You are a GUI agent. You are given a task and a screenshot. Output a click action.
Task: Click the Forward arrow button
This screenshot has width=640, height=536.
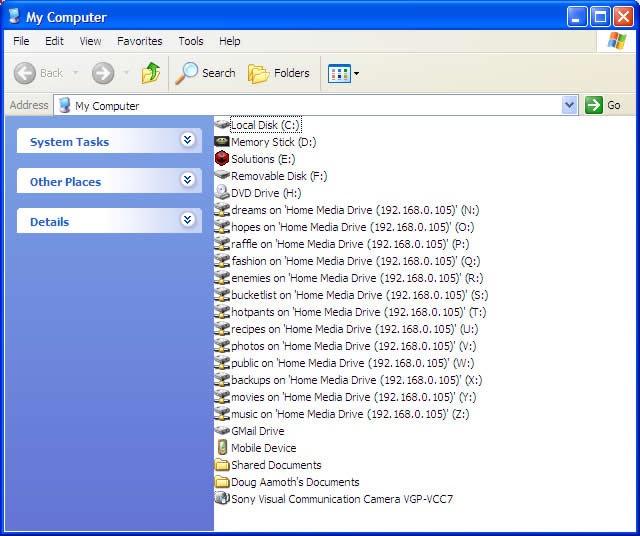(102, 73)
